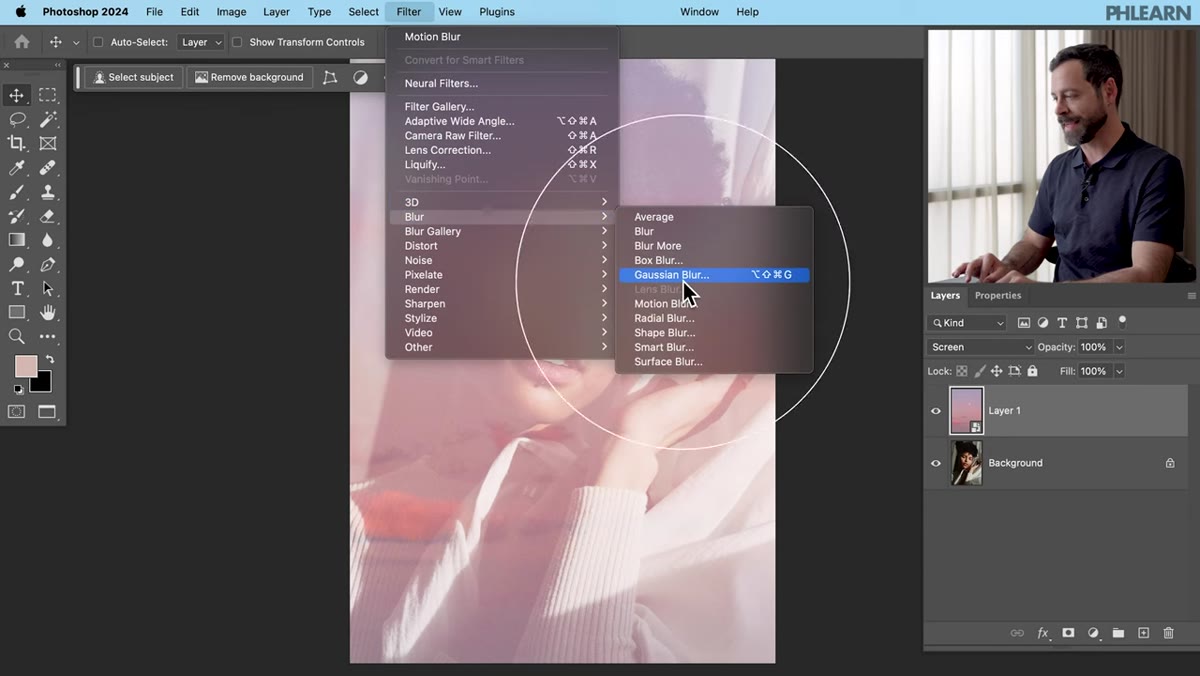Click the Select subject button

point(133,77)
